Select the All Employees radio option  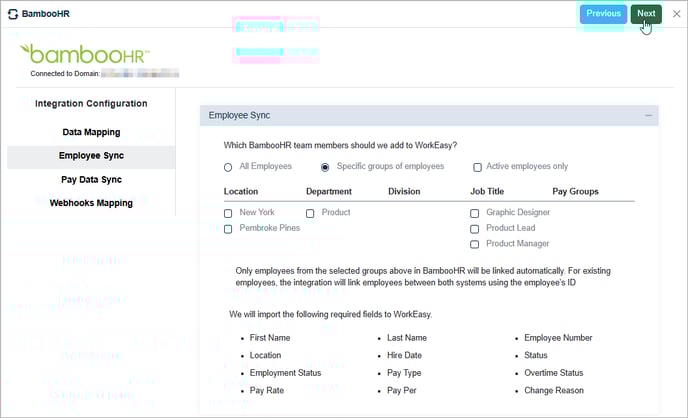pyautogui.click(x=228, y=167)
